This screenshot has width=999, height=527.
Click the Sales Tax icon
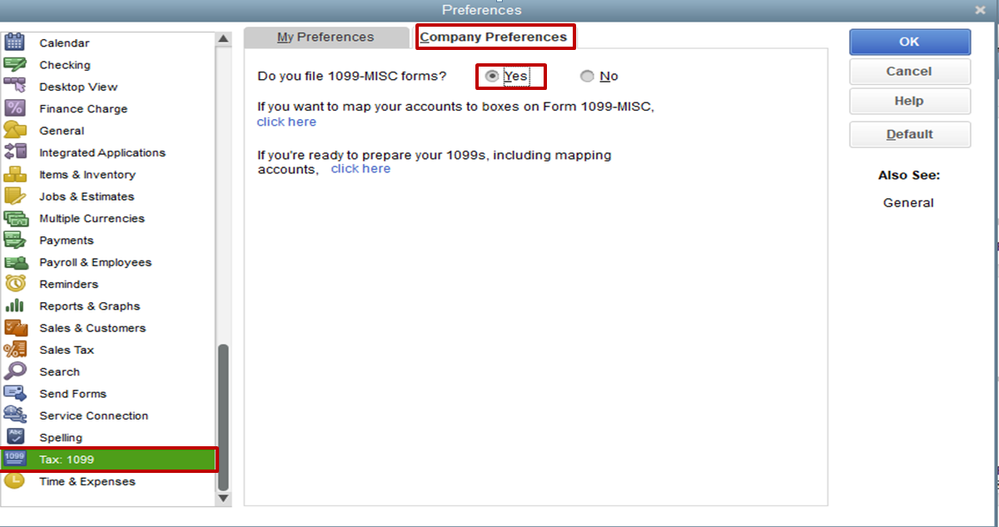[x=15, y=350]
